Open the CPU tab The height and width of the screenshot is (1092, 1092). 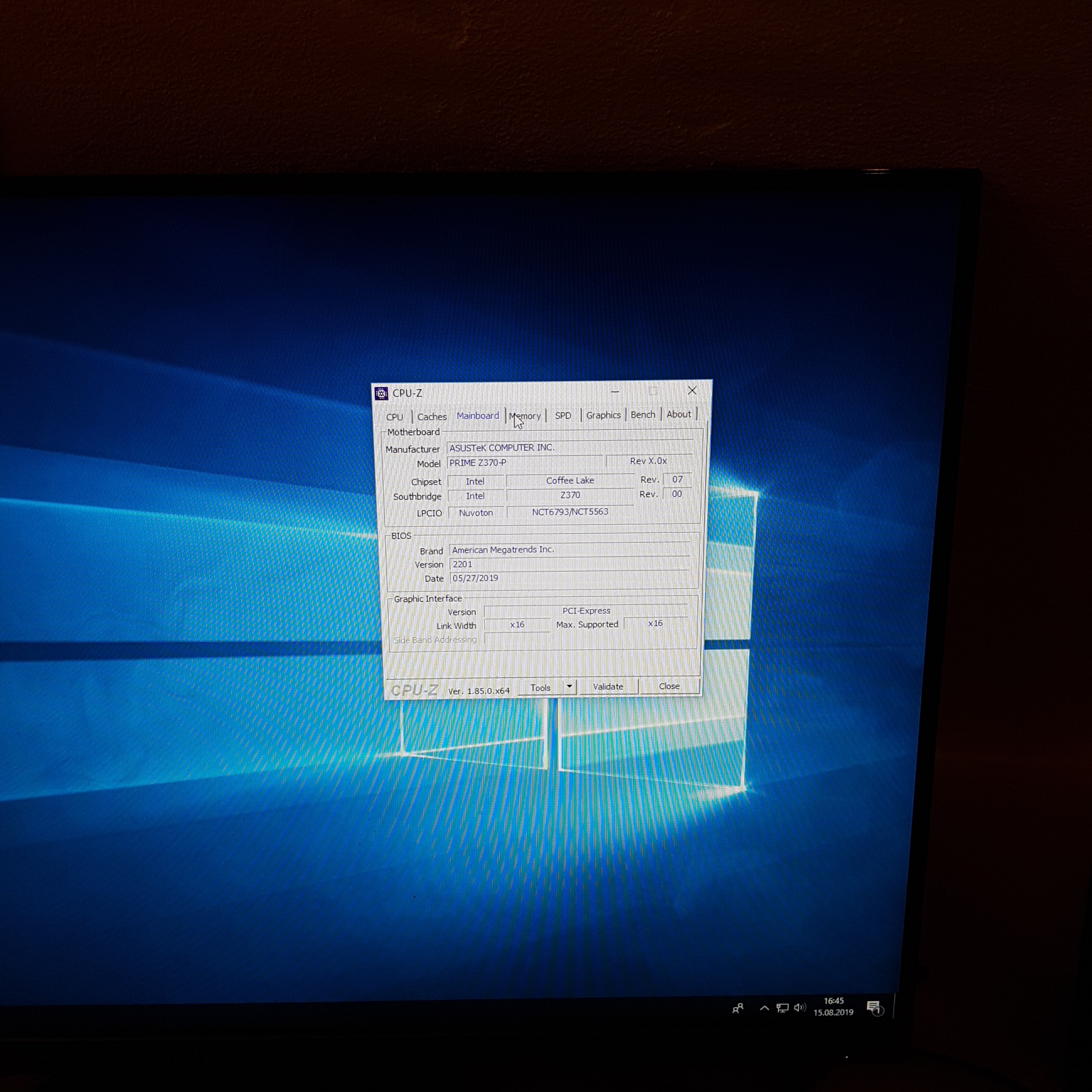click(394, 417)
